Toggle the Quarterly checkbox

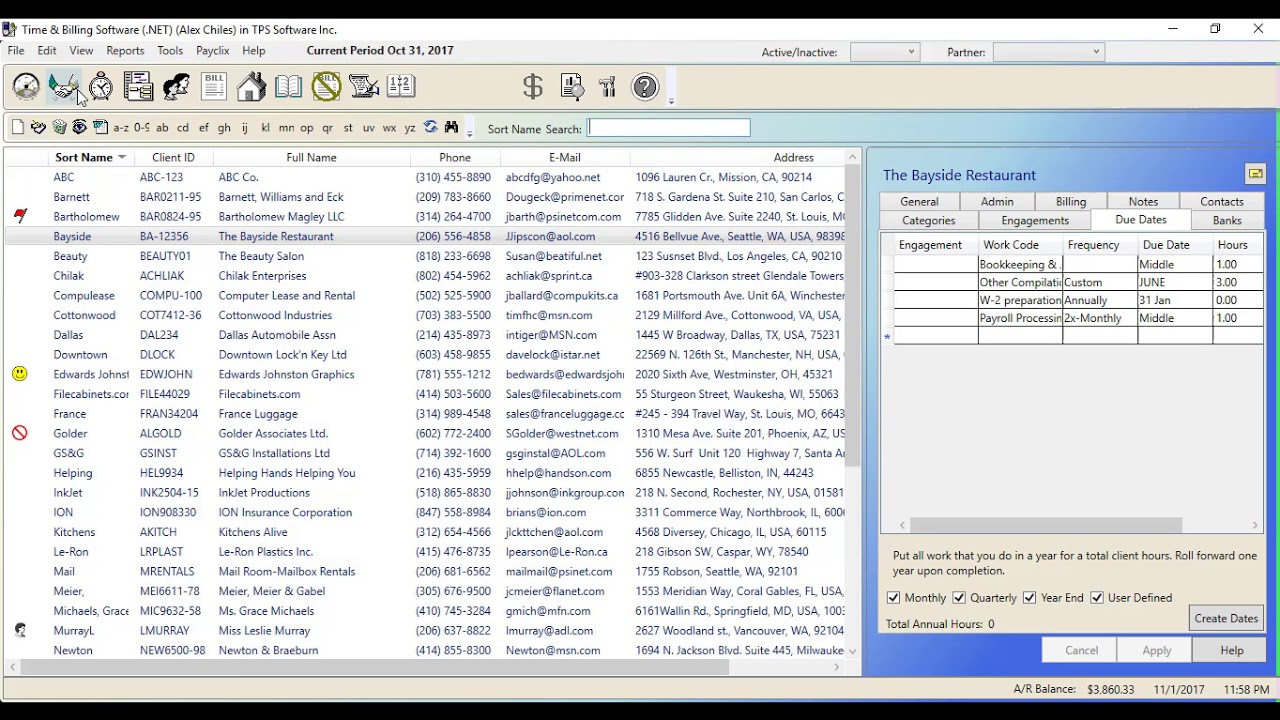(x=959, y=598)
